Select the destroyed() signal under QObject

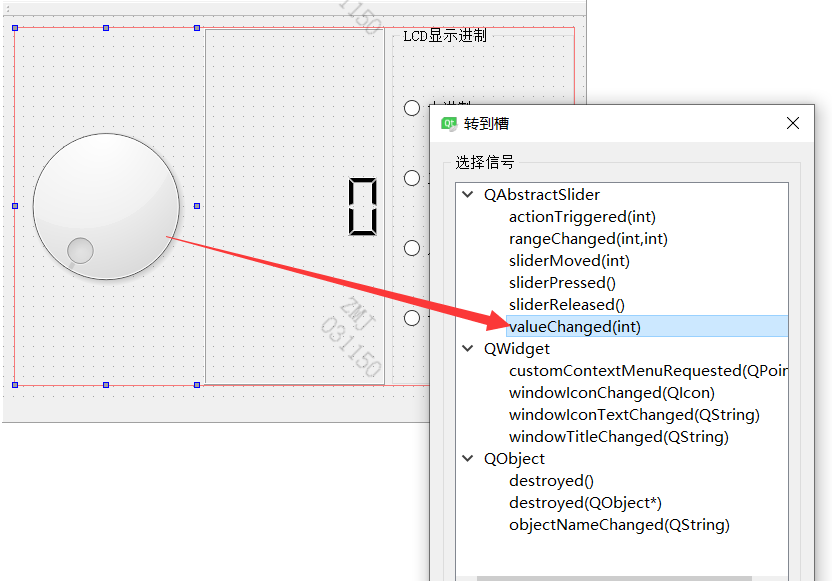tap(551, 480)
